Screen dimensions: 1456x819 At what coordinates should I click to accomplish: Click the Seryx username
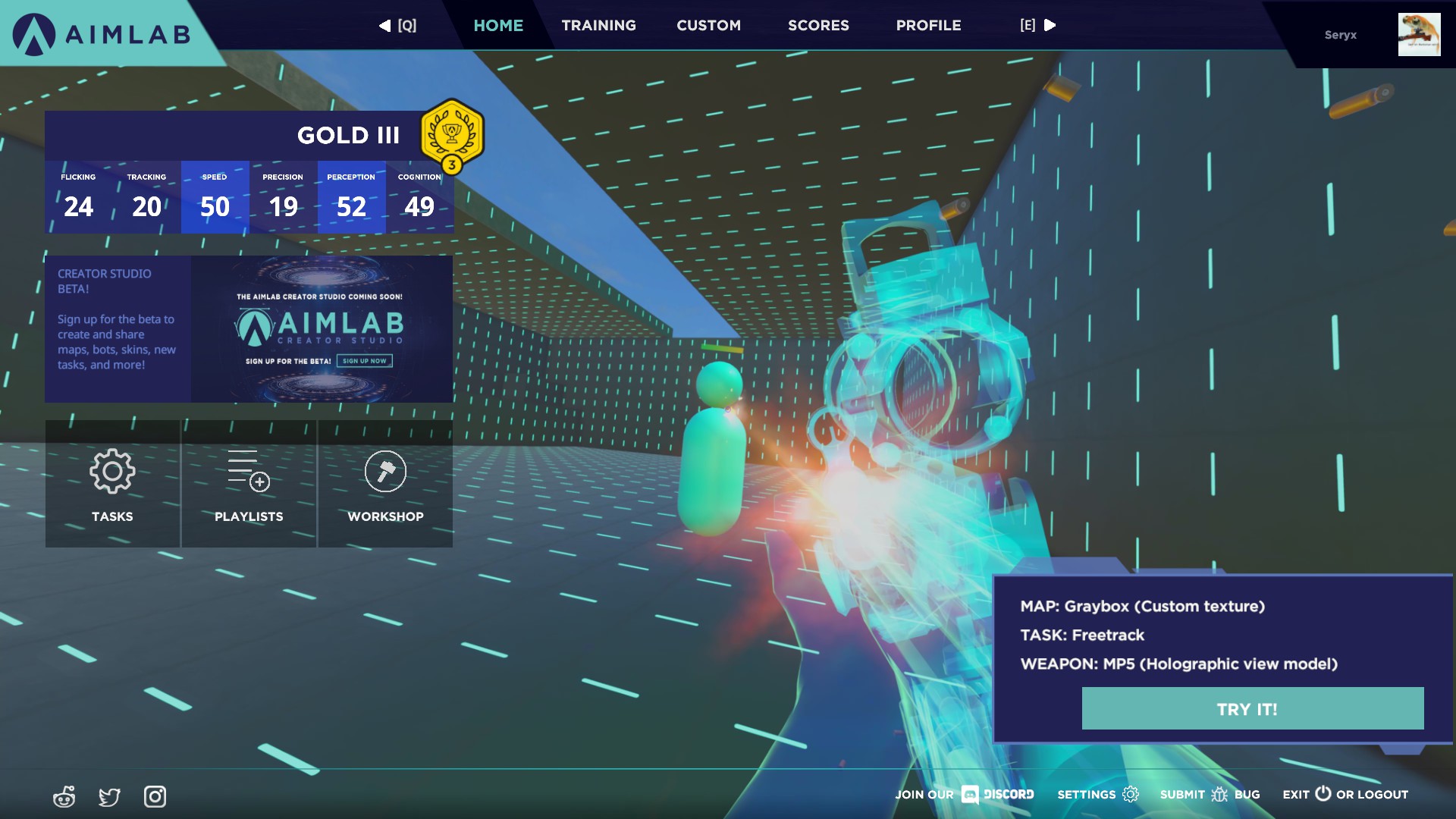(1340, 35)
